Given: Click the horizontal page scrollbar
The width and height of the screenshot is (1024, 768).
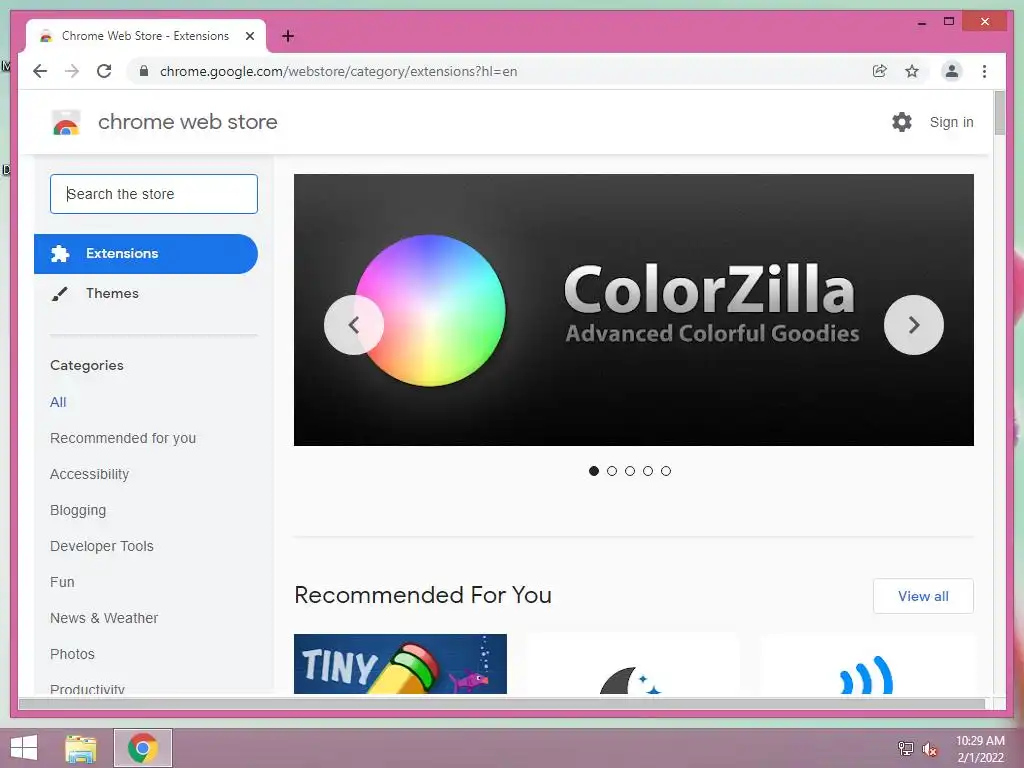Looking at the screenshot, I should 502,703.
